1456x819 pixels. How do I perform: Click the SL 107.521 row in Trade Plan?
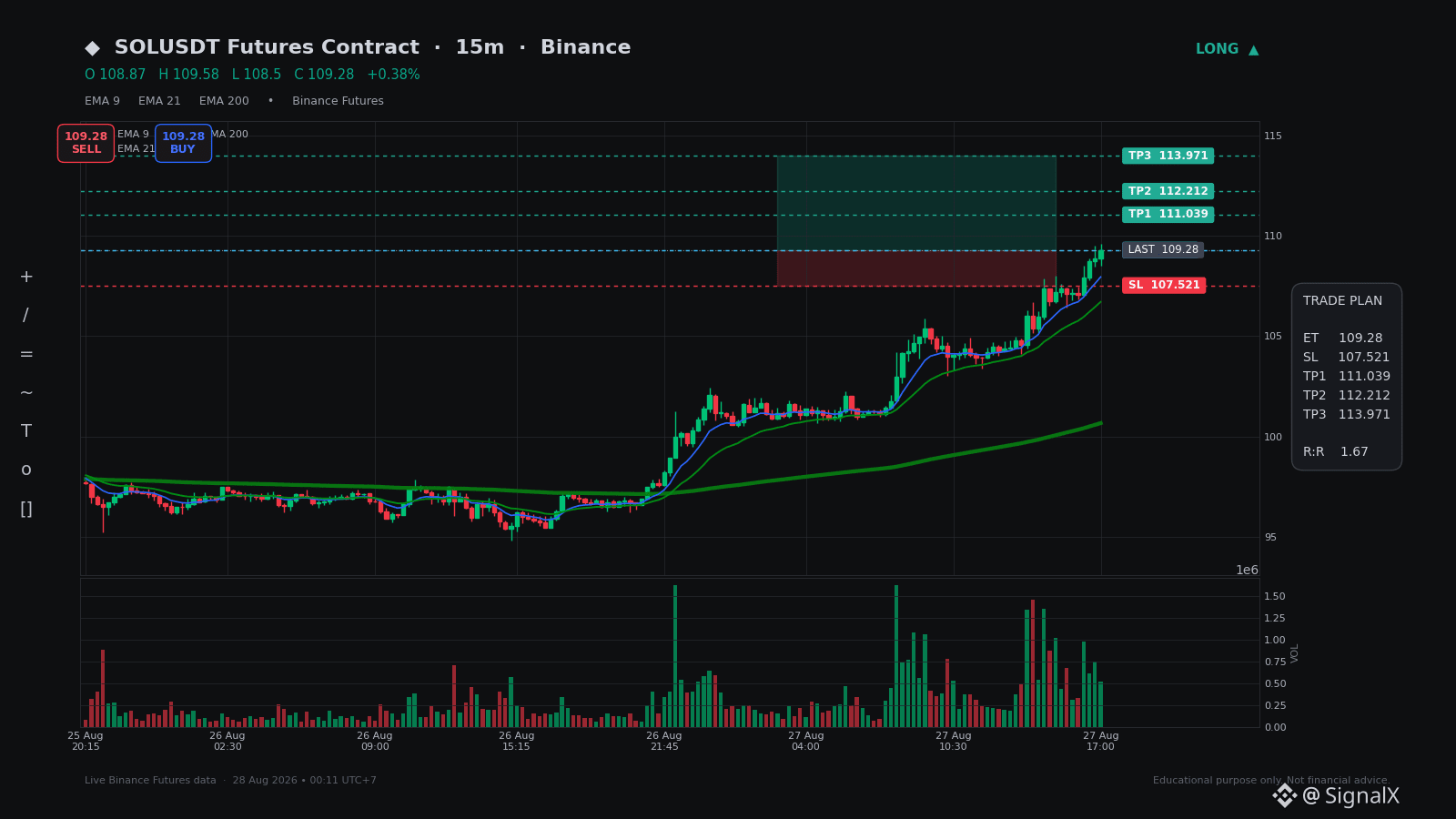[x=1347, y=358]
